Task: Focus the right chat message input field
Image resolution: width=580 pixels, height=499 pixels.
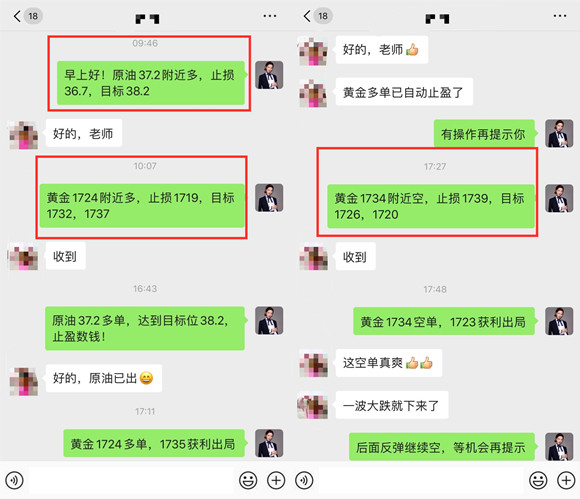Action: [421, 481]
